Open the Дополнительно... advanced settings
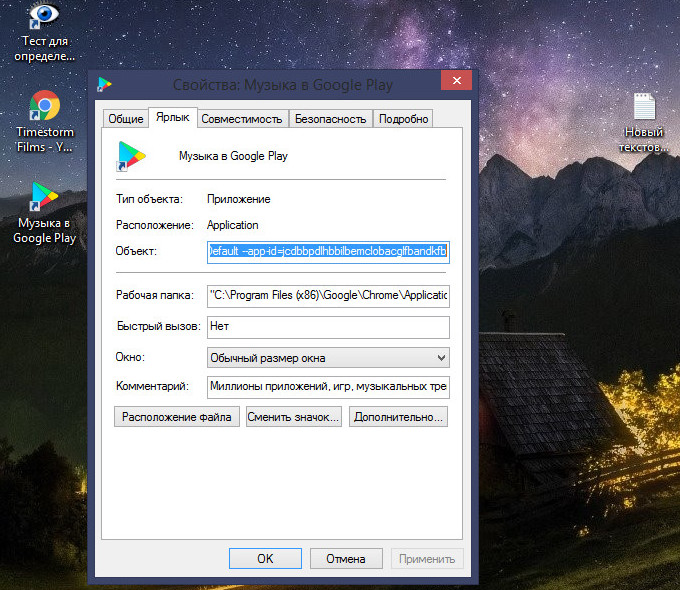680x590 pixels. tap(398, 417)
